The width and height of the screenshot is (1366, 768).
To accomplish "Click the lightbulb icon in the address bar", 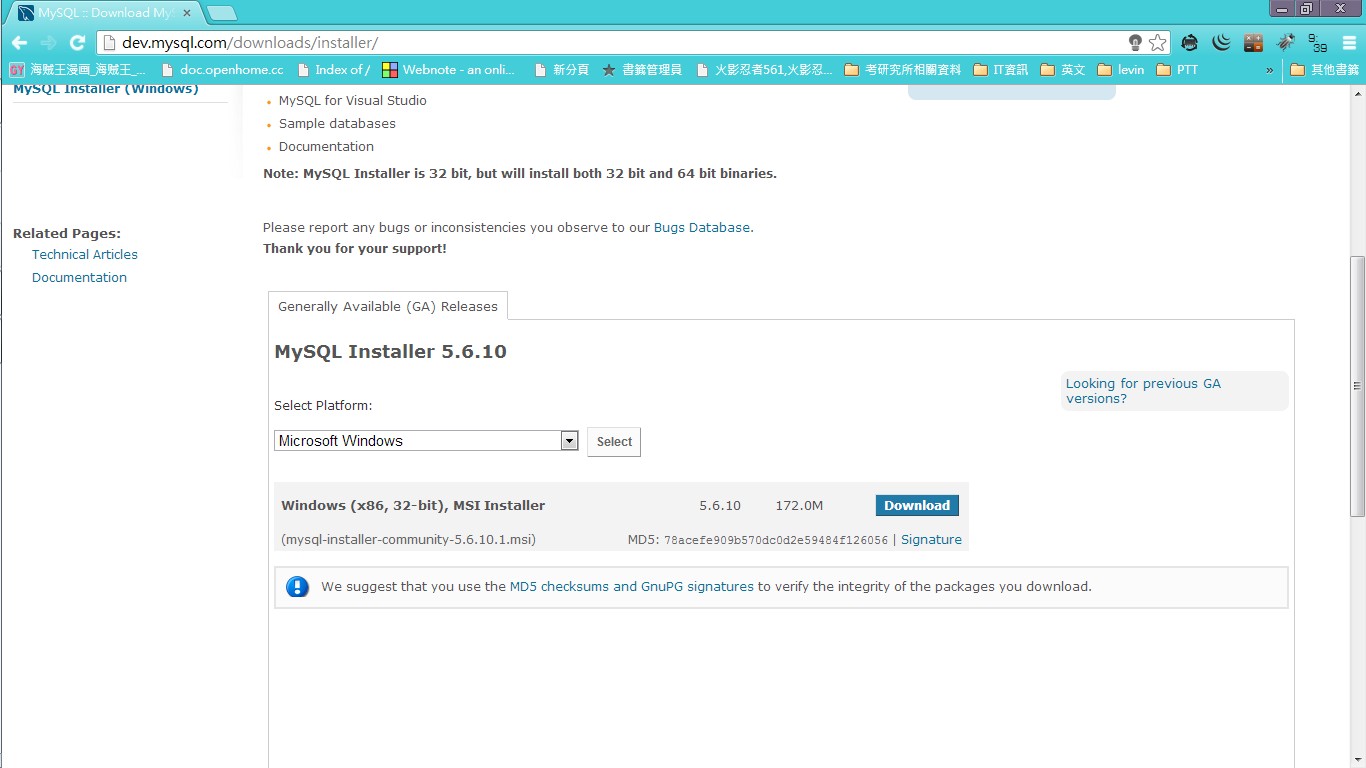I will pyautogui.click(x=1135, y=43).
